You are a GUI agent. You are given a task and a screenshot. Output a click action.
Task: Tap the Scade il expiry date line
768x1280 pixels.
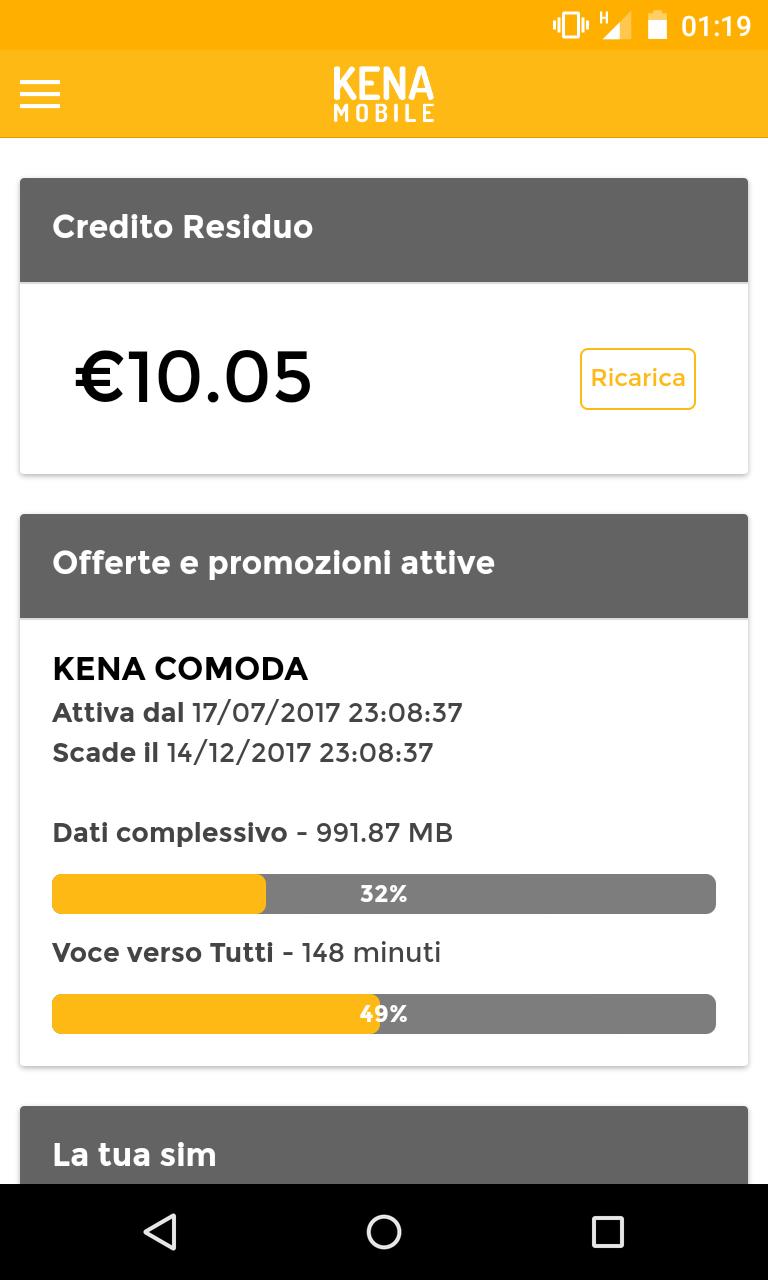[x=242, y=753]
